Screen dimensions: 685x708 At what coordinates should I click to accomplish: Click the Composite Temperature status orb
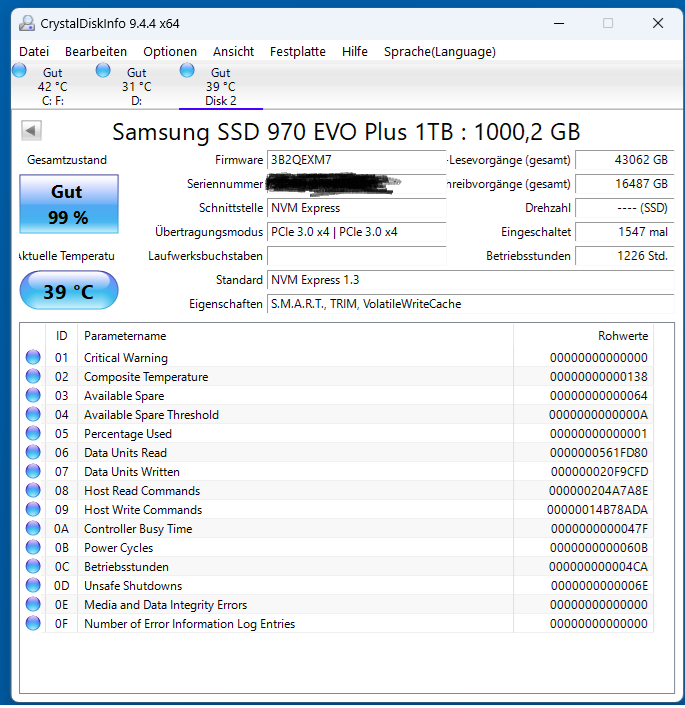(x=33, y=376)
